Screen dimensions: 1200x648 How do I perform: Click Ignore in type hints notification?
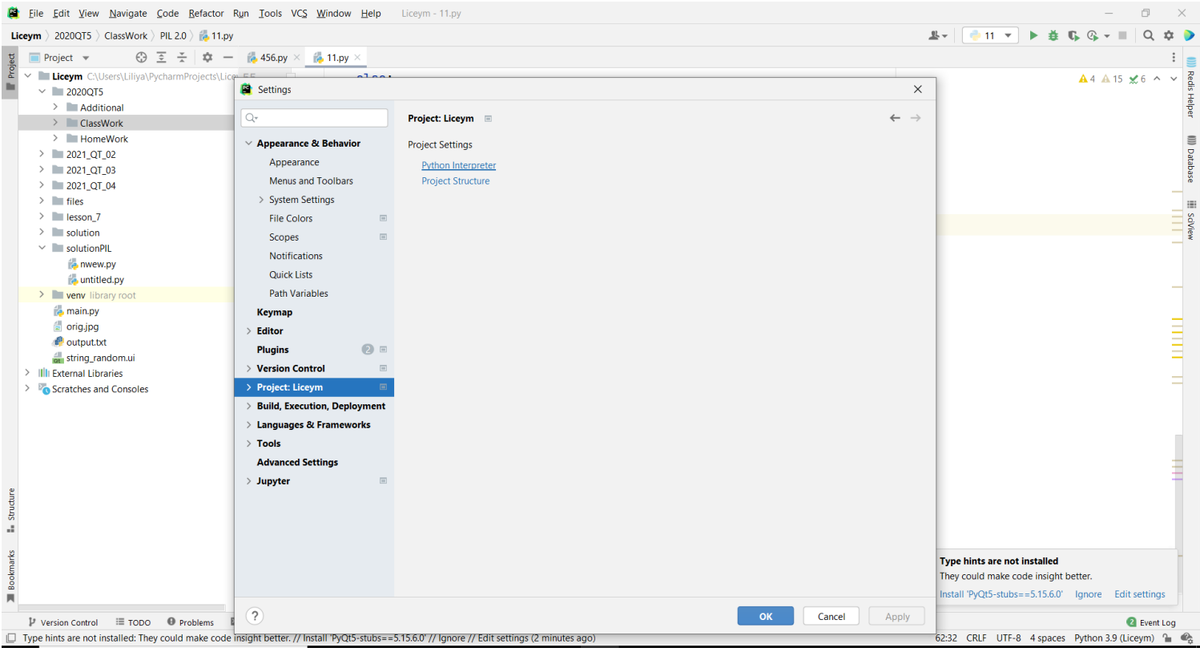[1088, 594]
